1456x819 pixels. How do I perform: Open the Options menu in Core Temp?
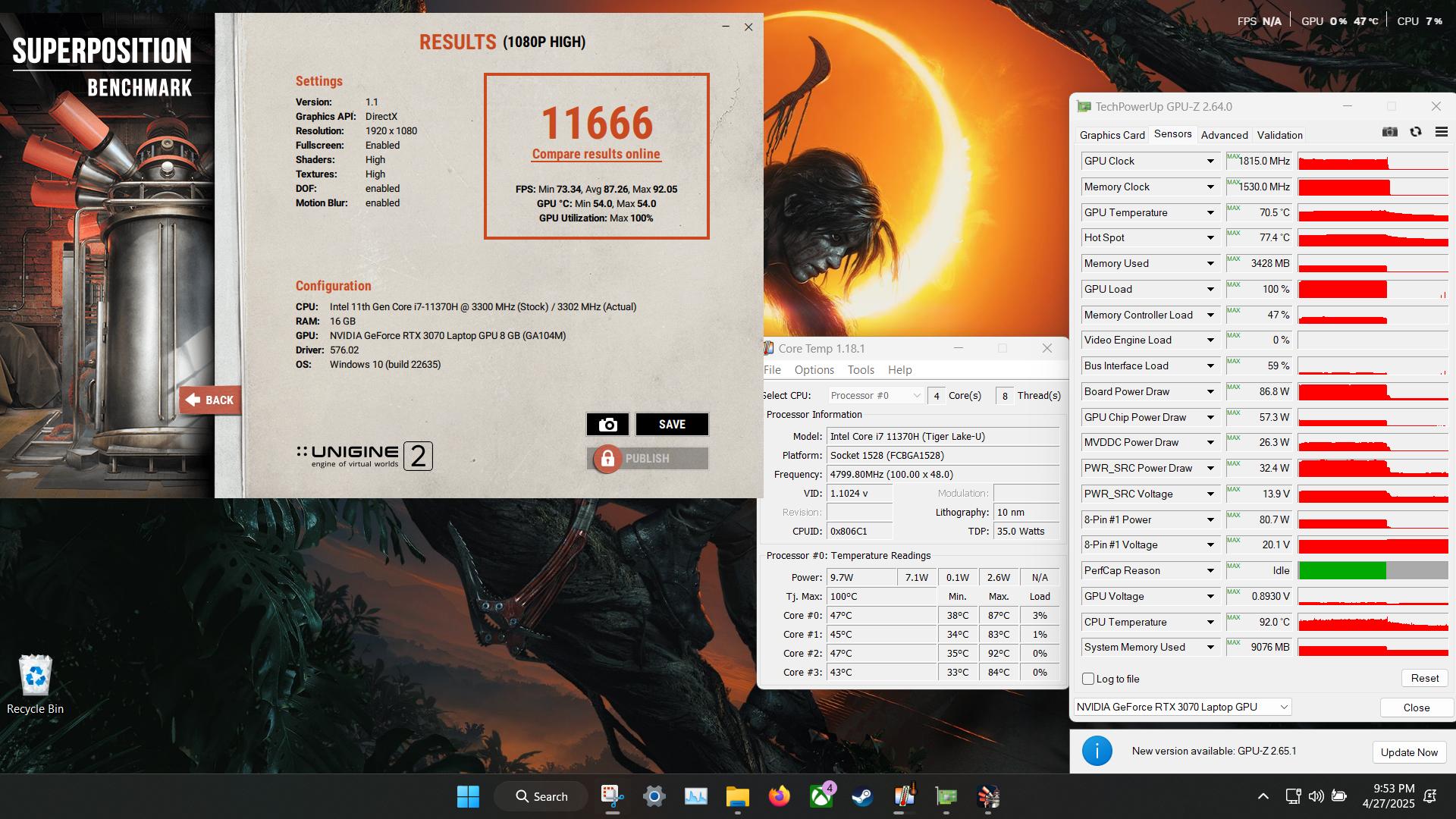pos(814,370)
